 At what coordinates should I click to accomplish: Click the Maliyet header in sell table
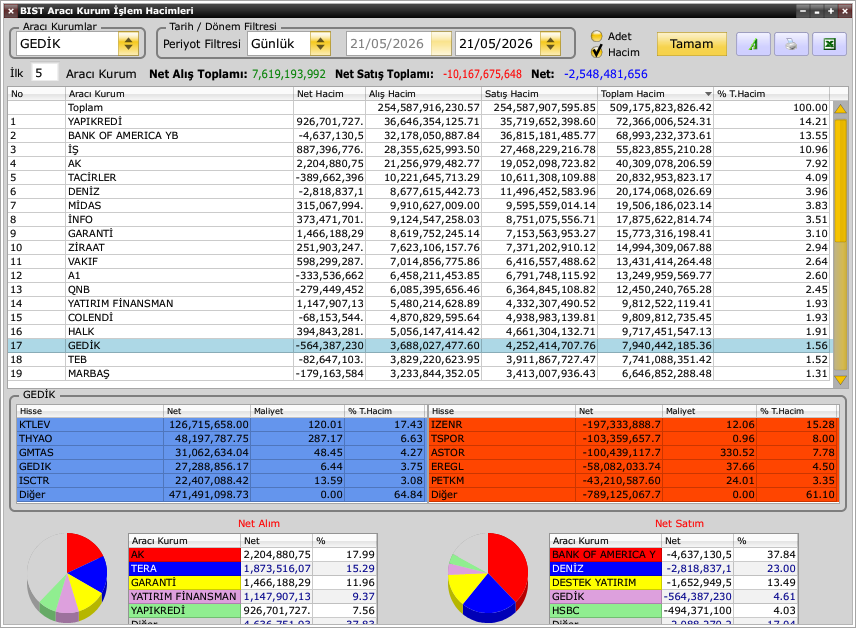[x=708, y=411]
